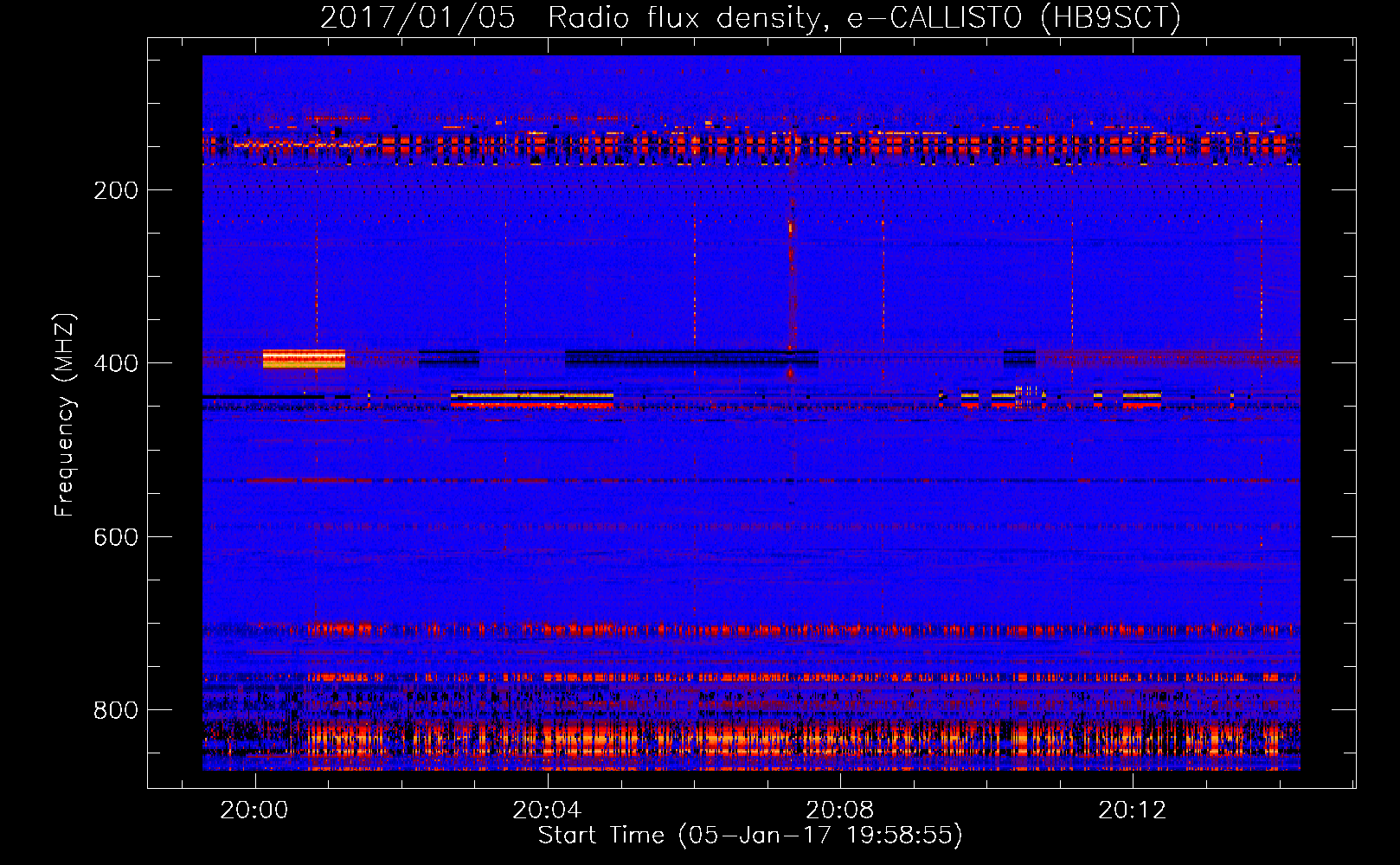Click the 20:12 time tick label
1400x865 pixels.
point(1132,810)
